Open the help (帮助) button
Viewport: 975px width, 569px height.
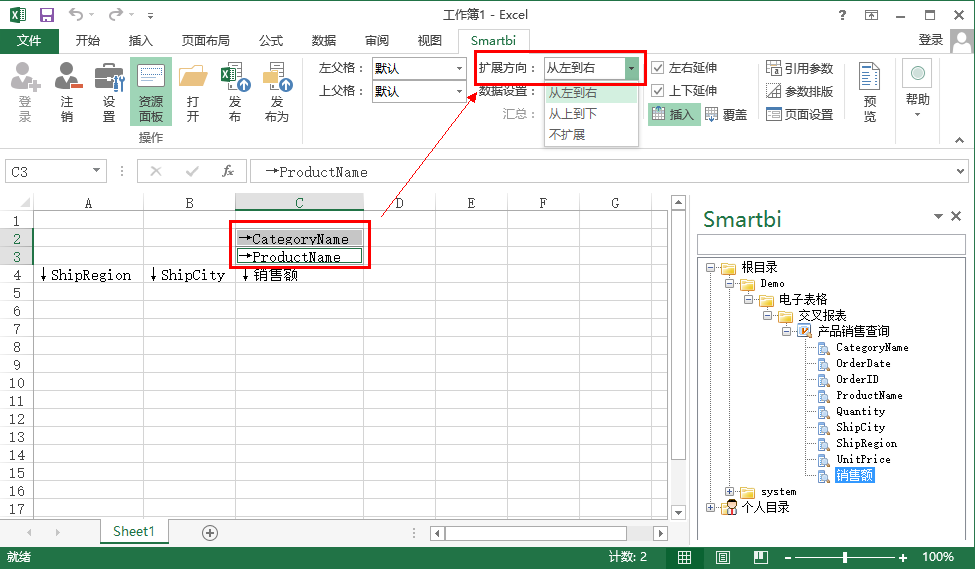pos(917,88)
